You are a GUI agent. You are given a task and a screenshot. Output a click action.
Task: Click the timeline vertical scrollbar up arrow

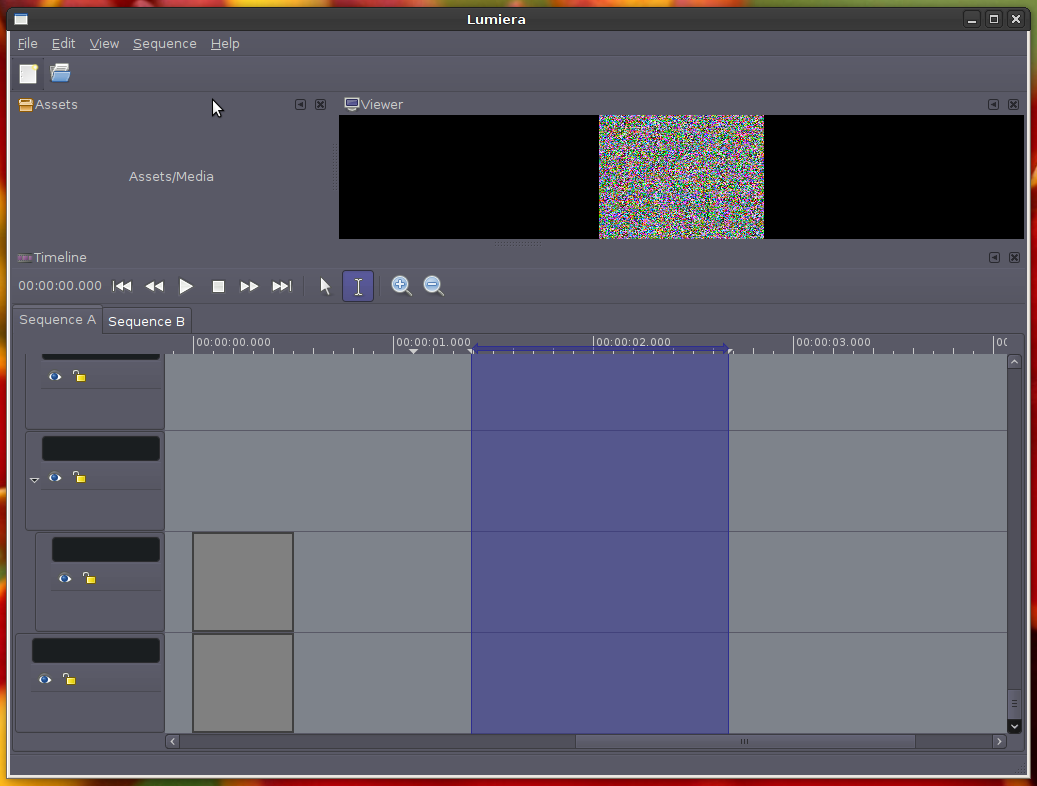[x=1014, y=362]
